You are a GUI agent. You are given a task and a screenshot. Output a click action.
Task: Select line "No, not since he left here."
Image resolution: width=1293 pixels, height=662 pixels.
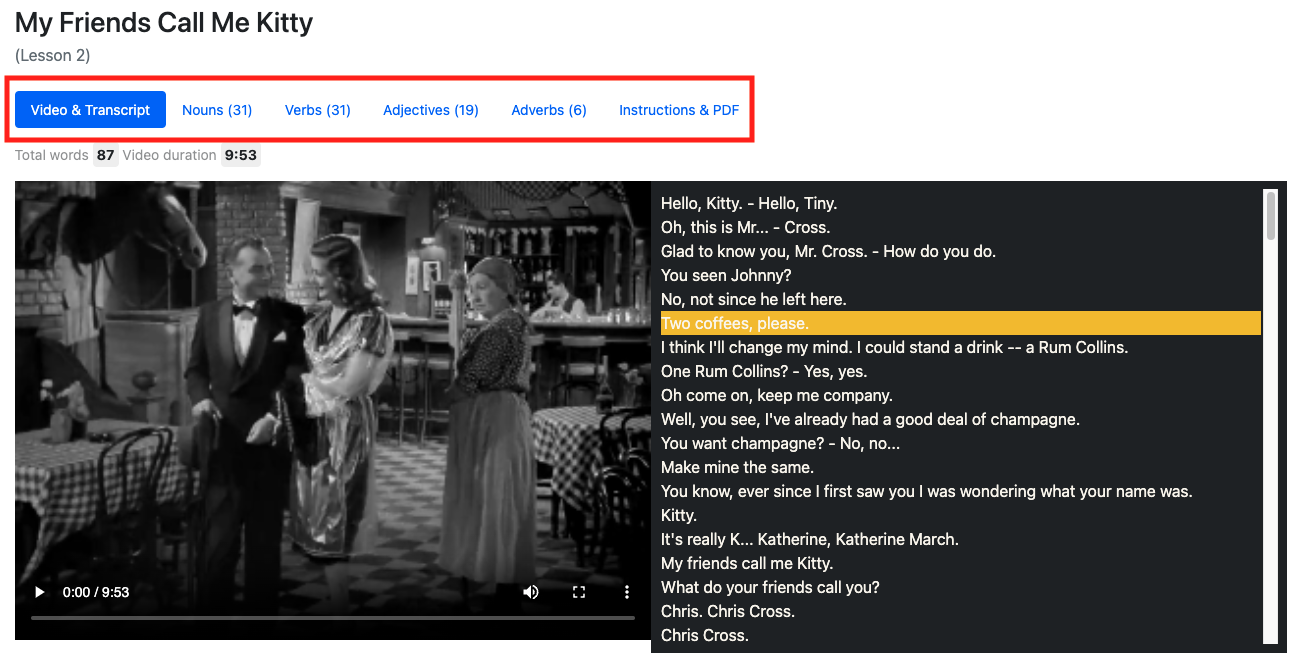[753, 299]
